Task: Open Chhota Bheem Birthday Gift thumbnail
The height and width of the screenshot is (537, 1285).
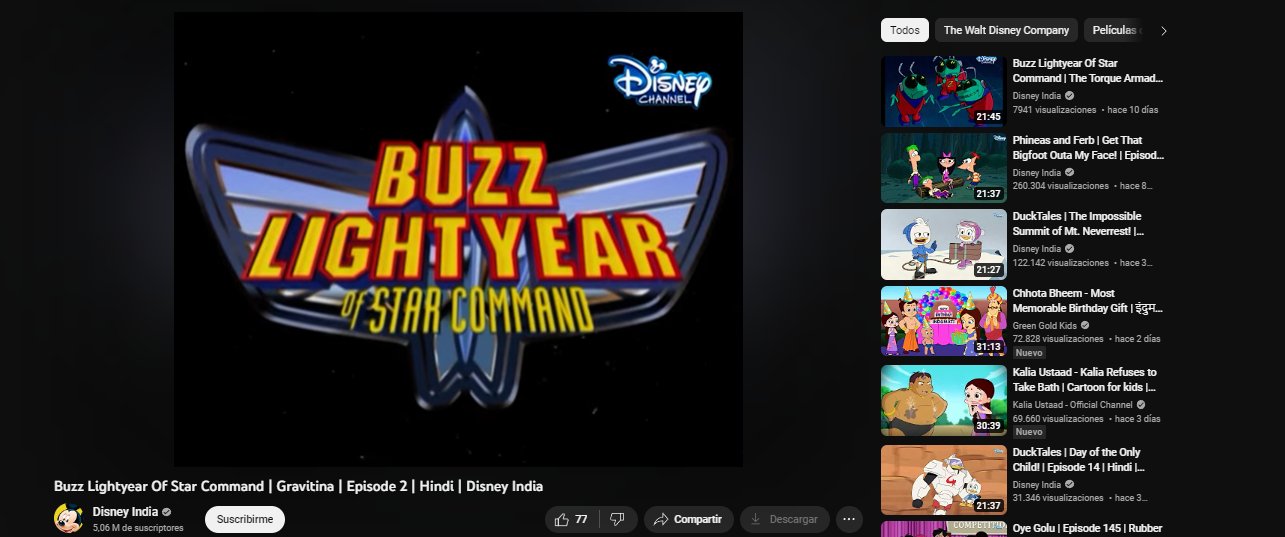Action: [943, 321]
